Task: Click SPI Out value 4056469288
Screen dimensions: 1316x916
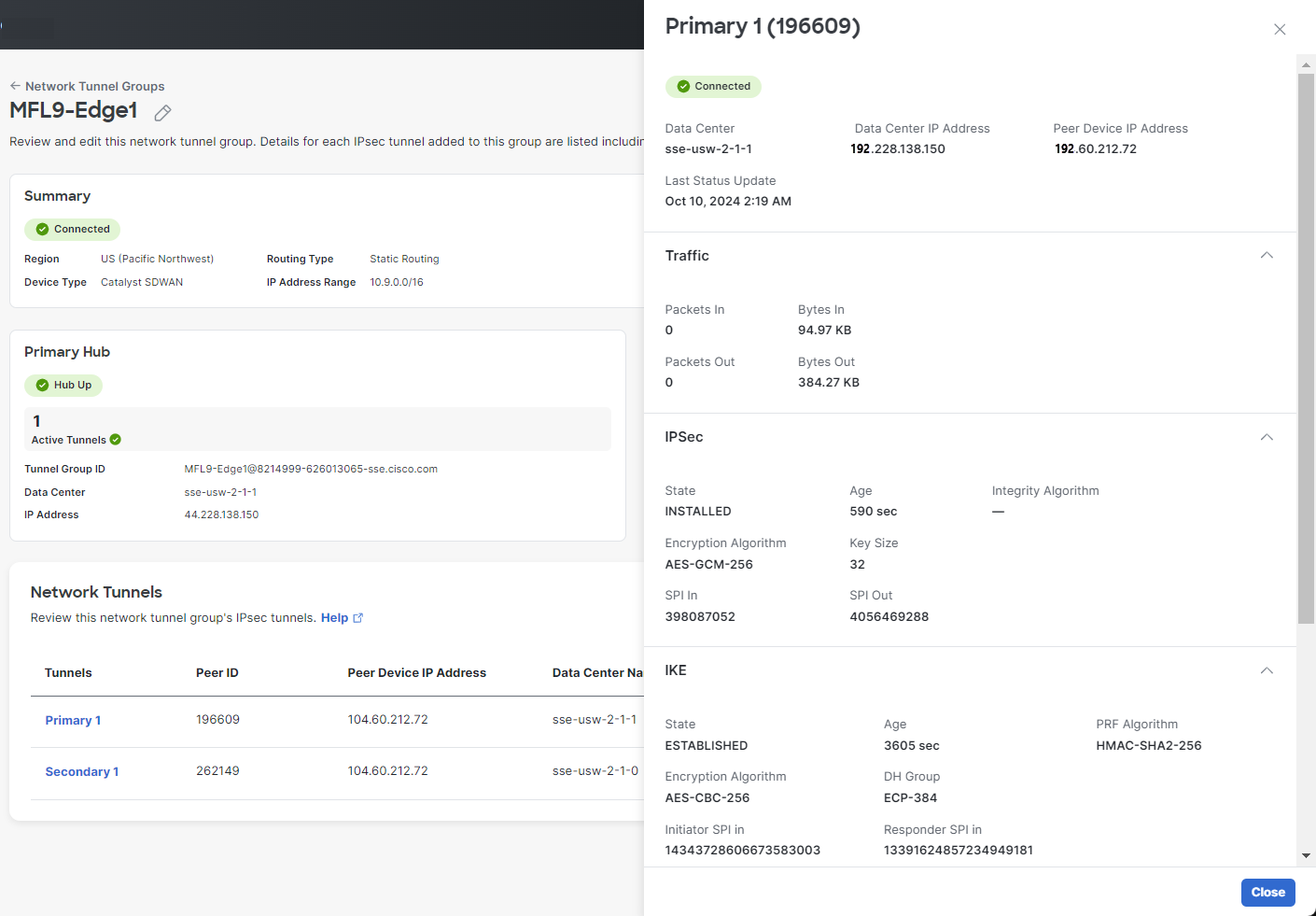Action: pyautogui.click(x=889, y=617)
